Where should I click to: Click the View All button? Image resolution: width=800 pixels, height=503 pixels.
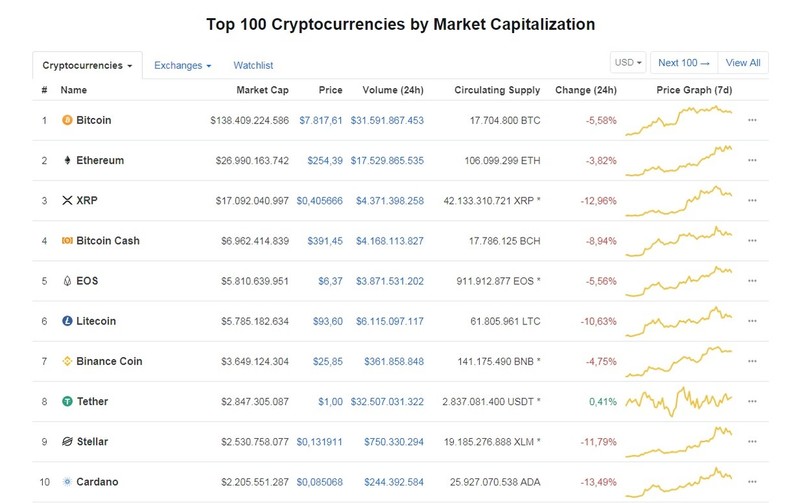coord(743,62)
